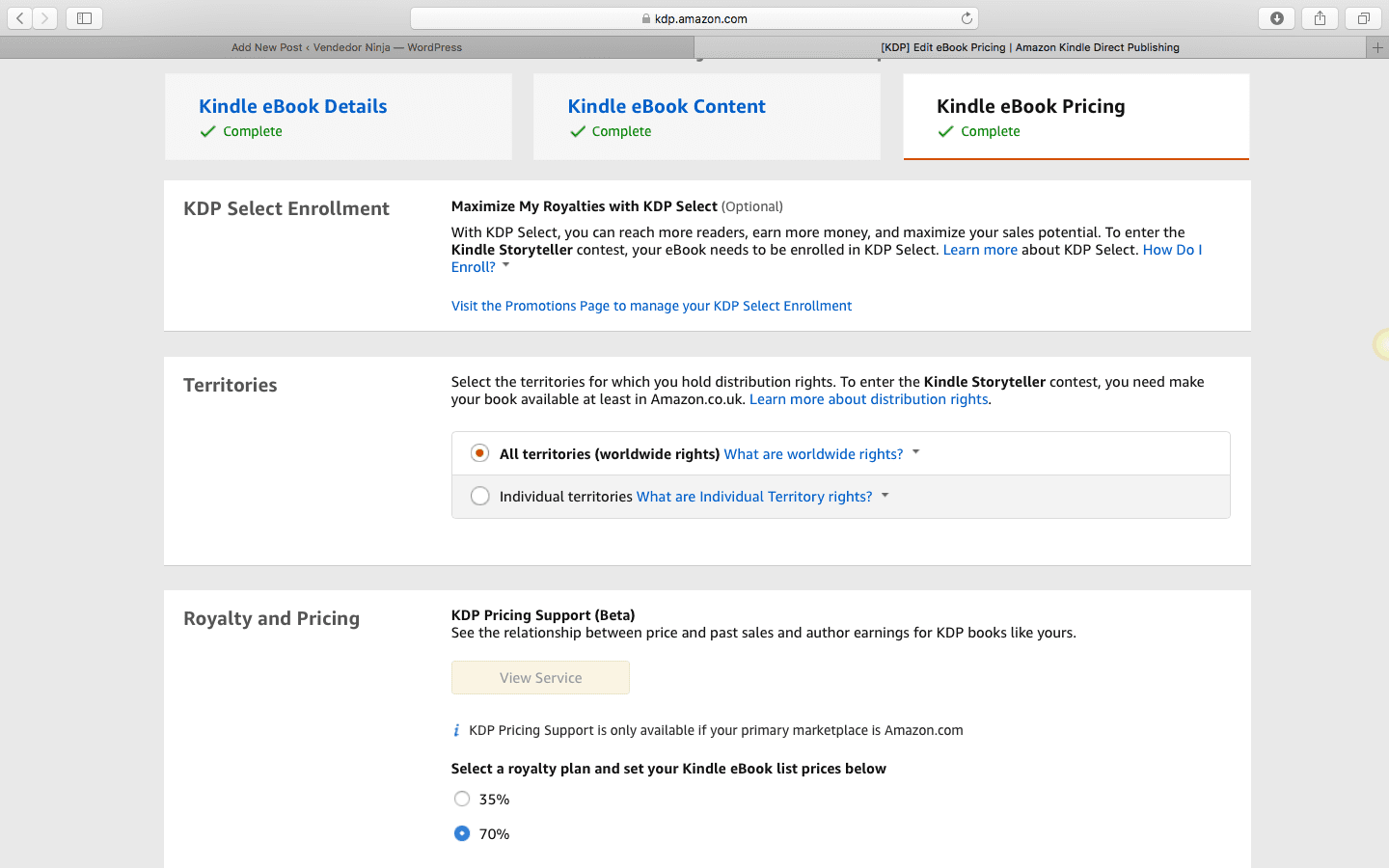The image size is (1389, 868).
Task: Open Safari downloads list
Action: pos(1277,18)
